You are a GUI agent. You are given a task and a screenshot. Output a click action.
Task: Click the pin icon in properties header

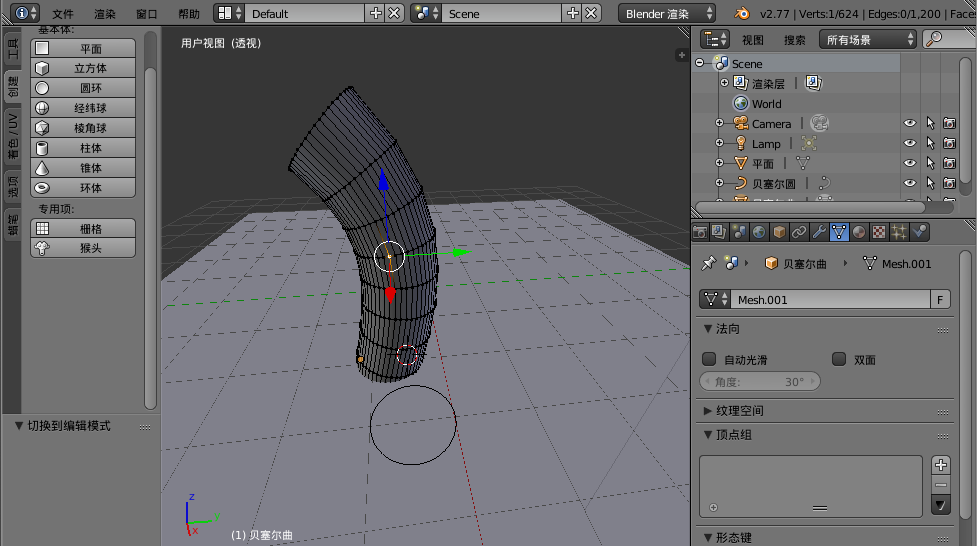coord(709,263)
